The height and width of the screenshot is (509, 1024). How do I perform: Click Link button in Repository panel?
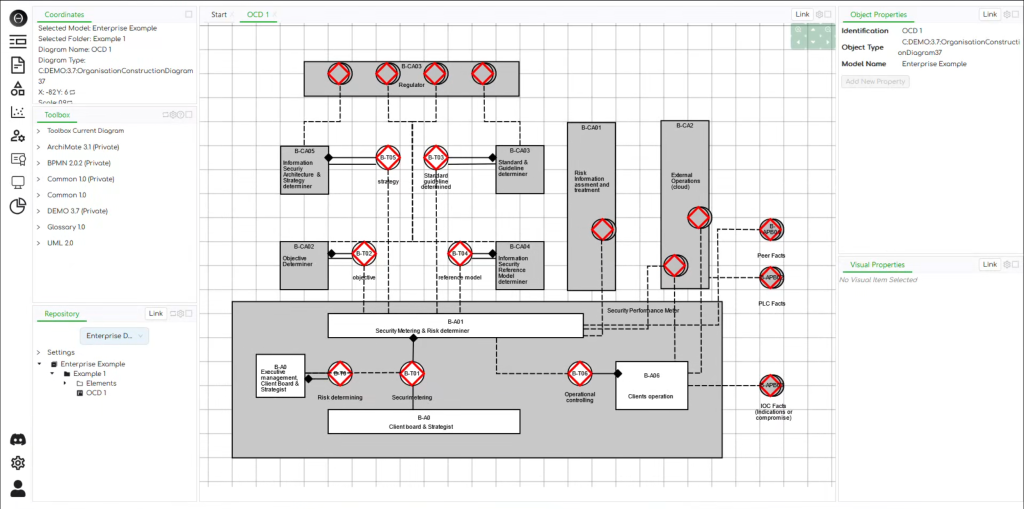156,314
